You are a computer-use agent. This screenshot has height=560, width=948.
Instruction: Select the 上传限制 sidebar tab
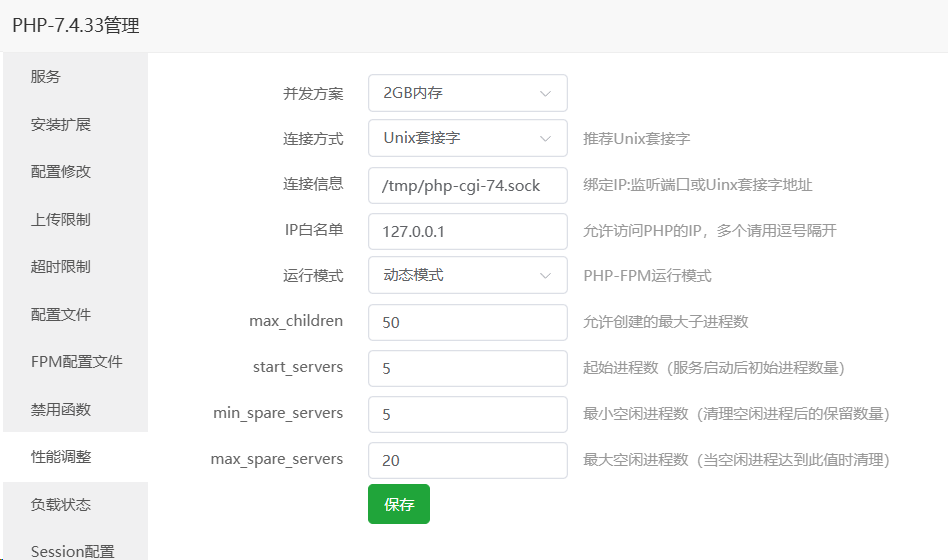pos(61,219)
